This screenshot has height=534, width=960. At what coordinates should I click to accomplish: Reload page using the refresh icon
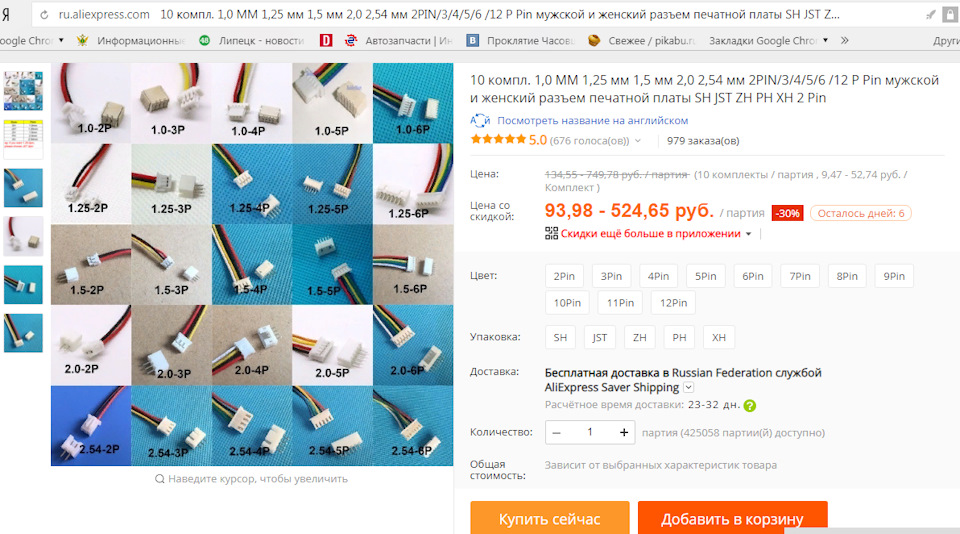tap(44, 15)
